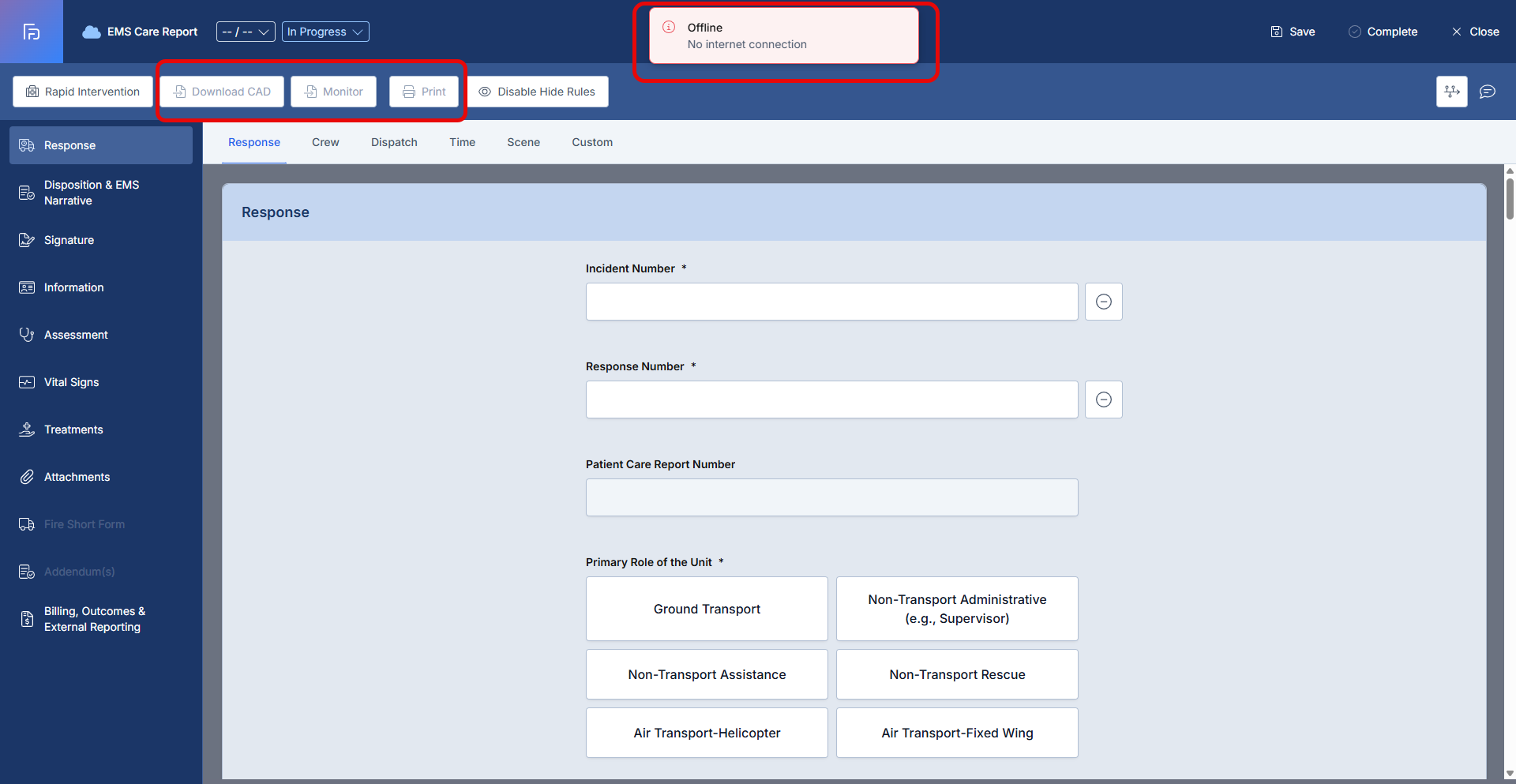Select Non-Transport Administrative (e.g., Supervisor) option
The image size is (1516, 784).
click(957, 609)
